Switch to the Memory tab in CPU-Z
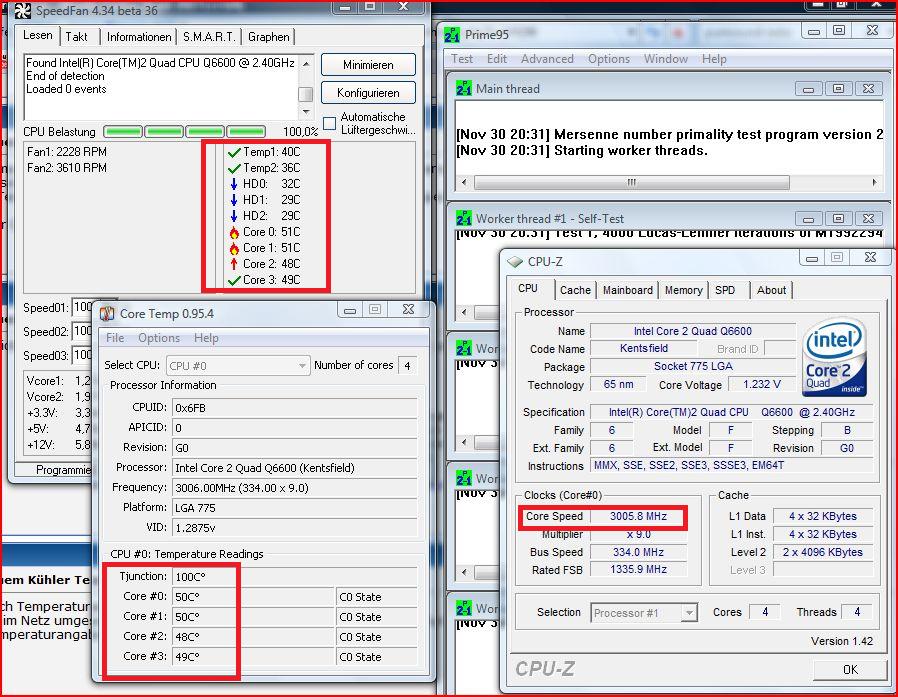The image size is (898, 697). (x=683, y=290)
